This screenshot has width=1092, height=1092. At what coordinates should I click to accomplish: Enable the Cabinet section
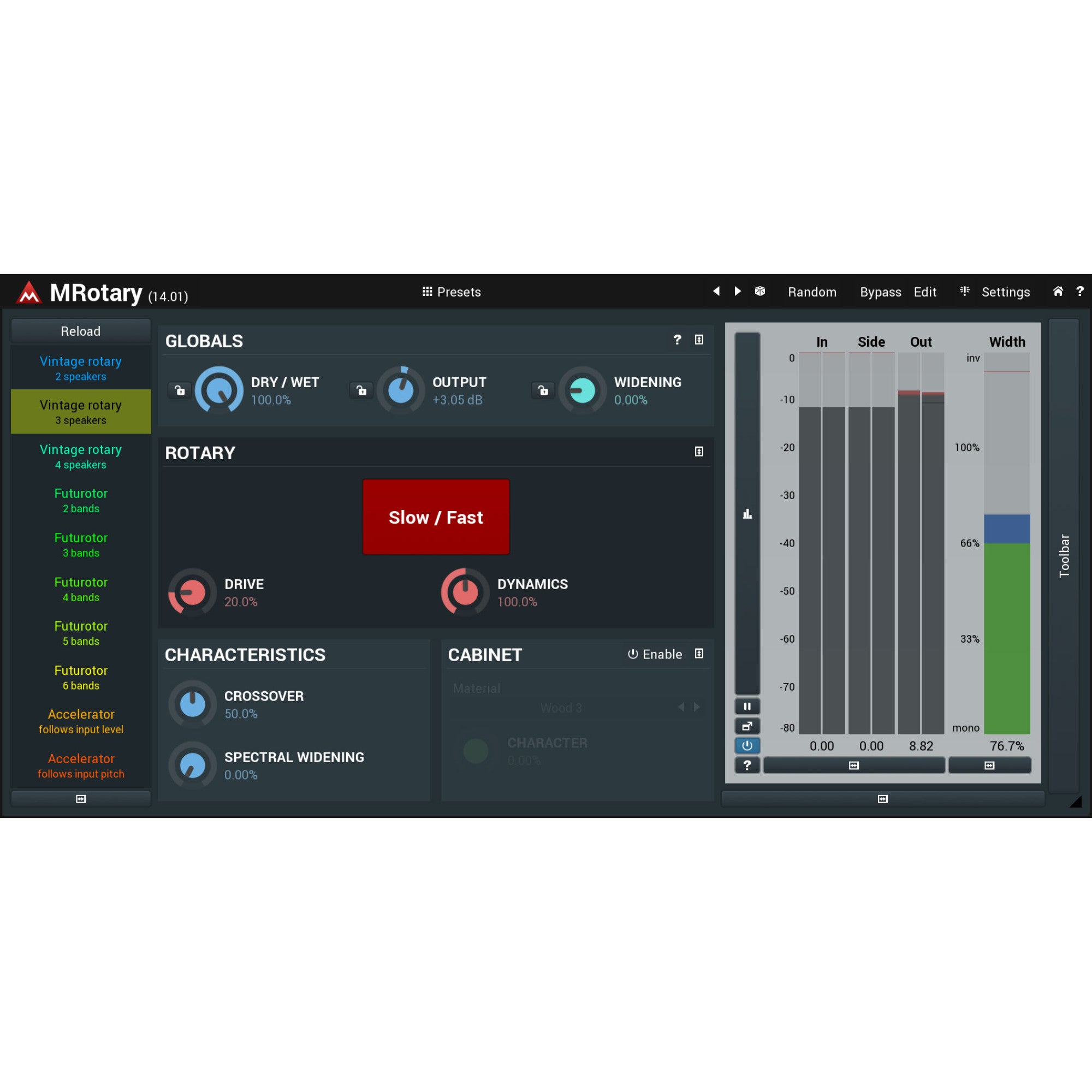[x=655, y=654]
